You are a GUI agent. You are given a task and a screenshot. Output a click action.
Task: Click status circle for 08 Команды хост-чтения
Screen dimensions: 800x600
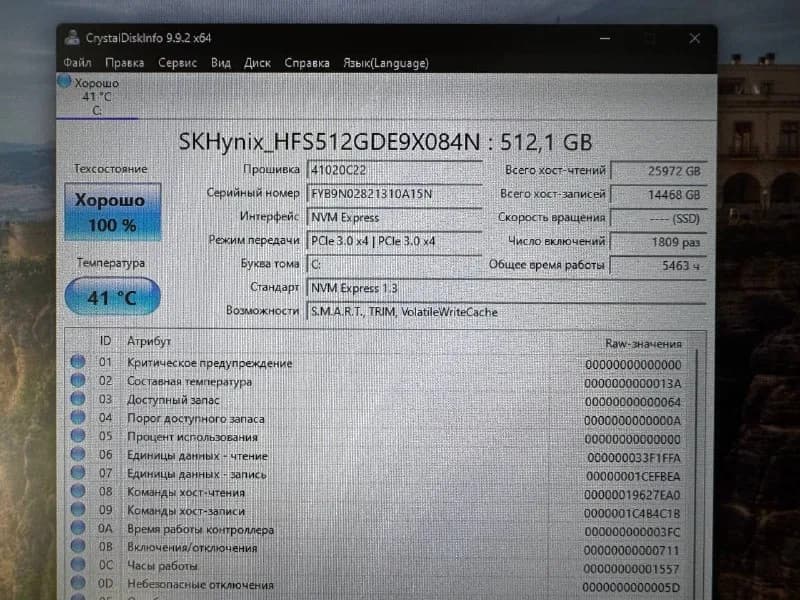click(78, 491)
